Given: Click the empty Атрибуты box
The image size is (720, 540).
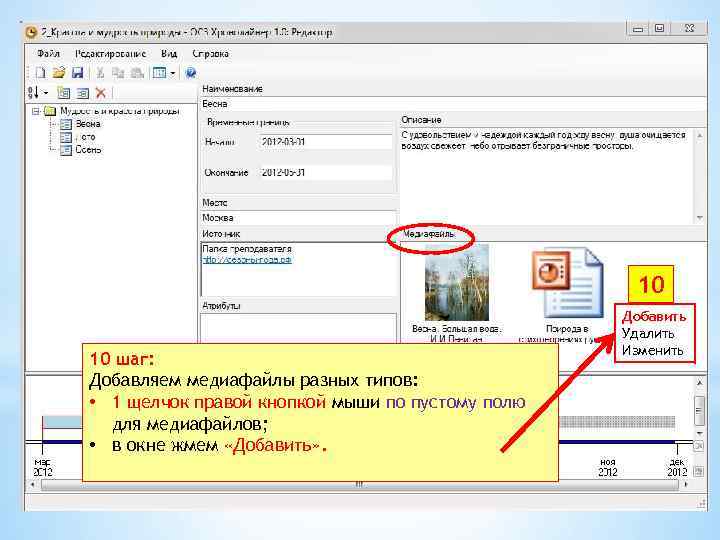Looking at the screenshot, I should [x=298, y=327].
